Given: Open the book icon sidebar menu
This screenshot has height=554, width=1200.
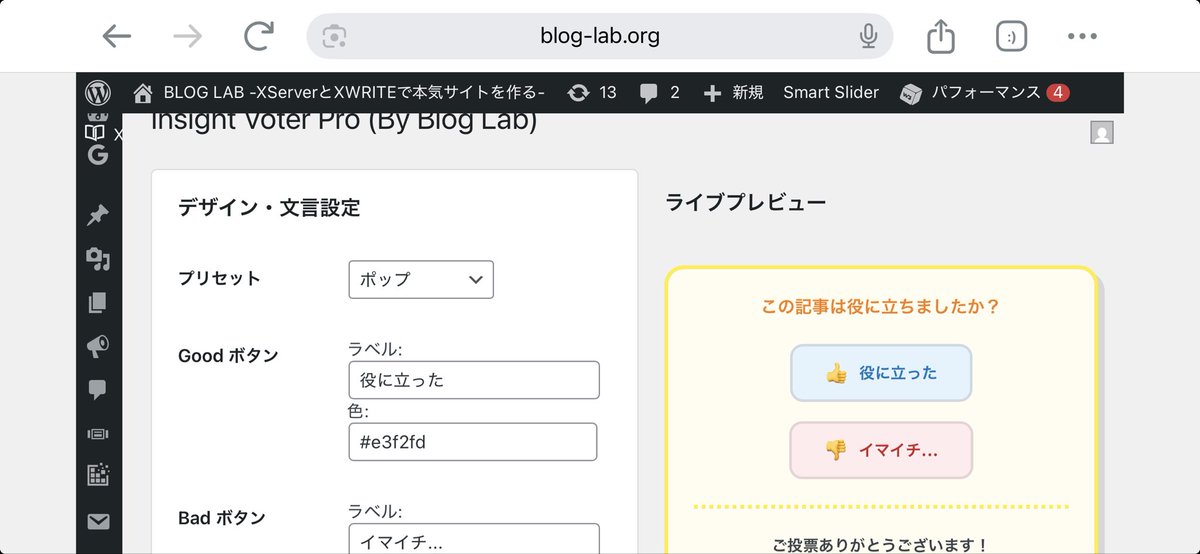Looking at the screenshot, I should (96, 132).
